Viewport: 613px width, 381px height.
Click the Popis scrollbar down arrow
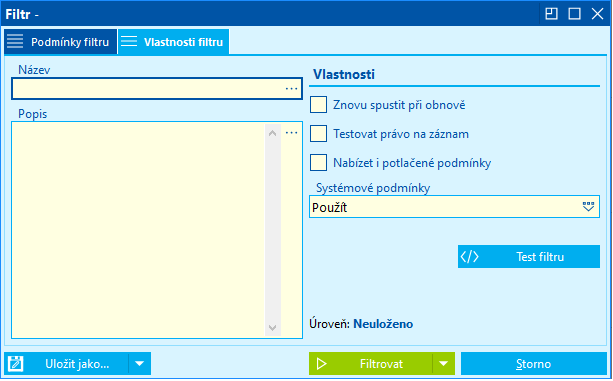[272, 327]
